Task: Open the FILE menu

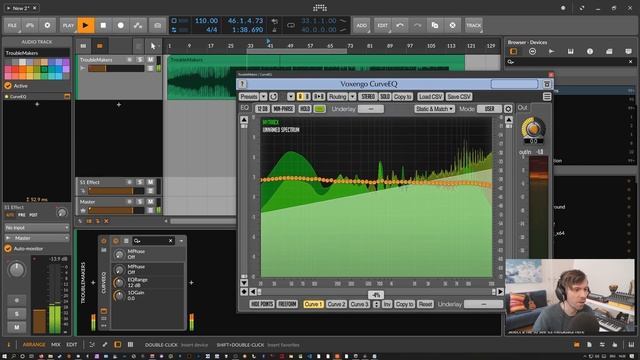Action: [x=12, y=25]
